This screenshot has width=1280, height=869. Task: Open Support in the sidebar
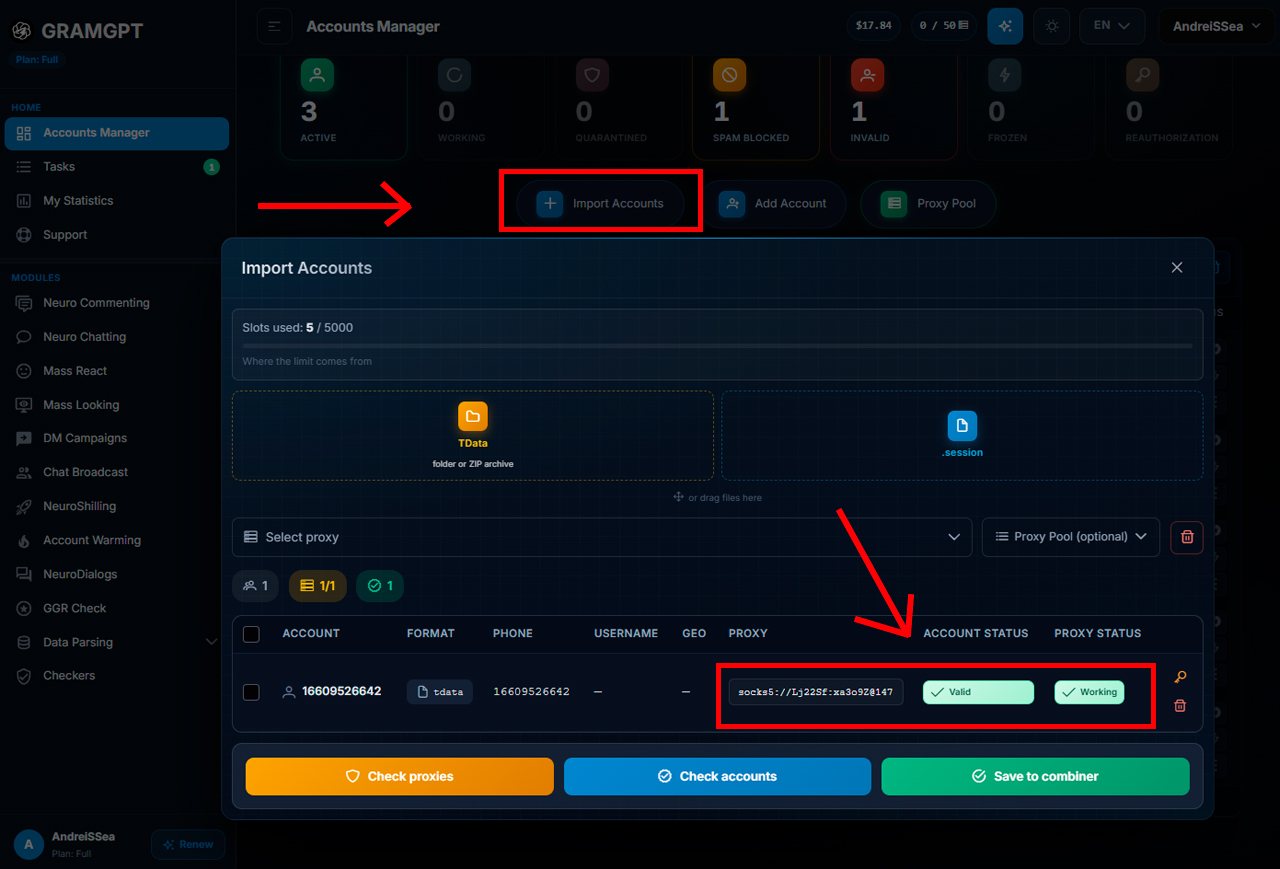click(x=117, y=235)
